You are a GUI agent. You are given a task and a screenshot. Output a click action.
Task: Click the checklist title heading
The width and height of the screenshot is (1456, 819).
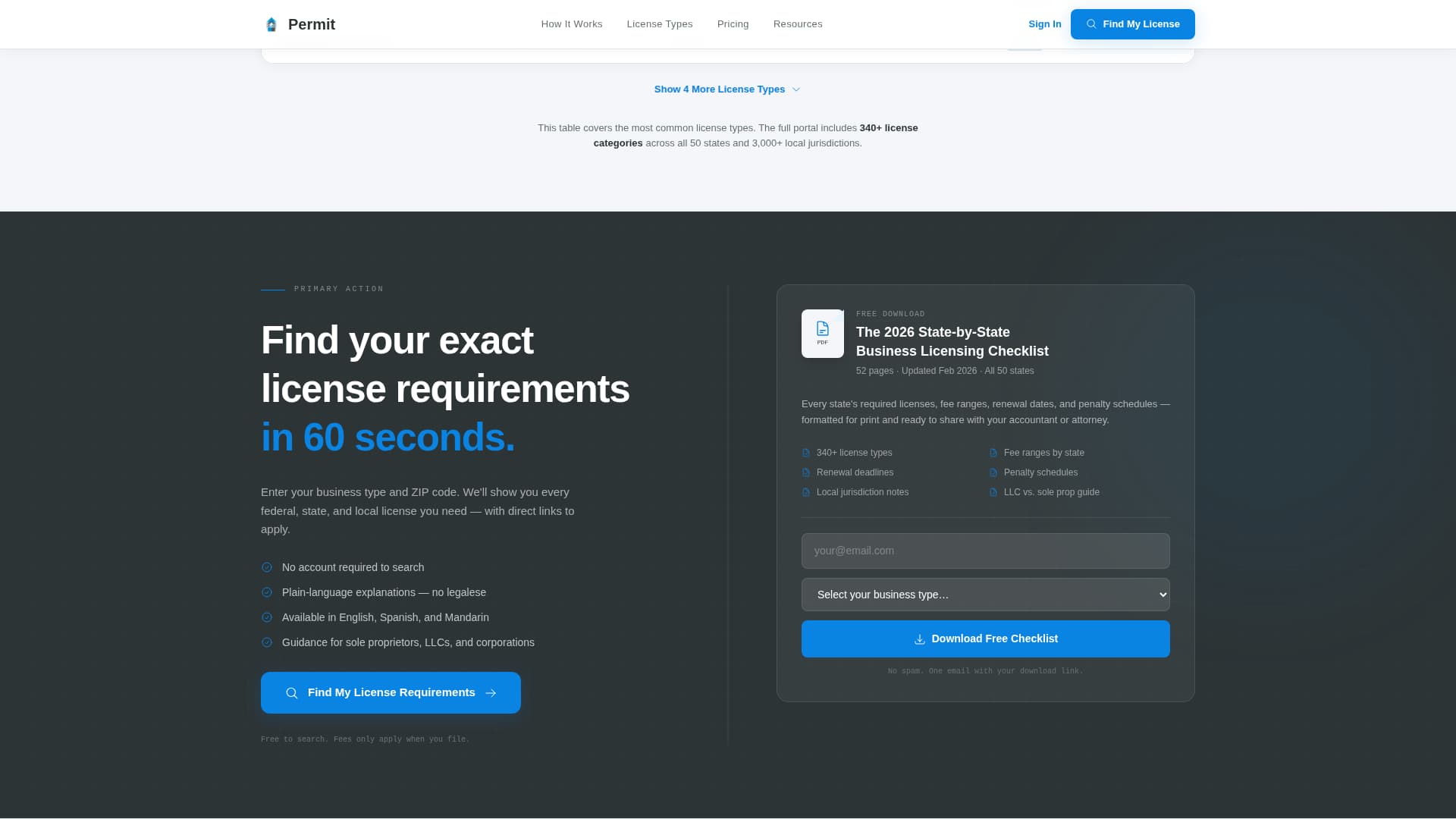click(x=952, y=341)
